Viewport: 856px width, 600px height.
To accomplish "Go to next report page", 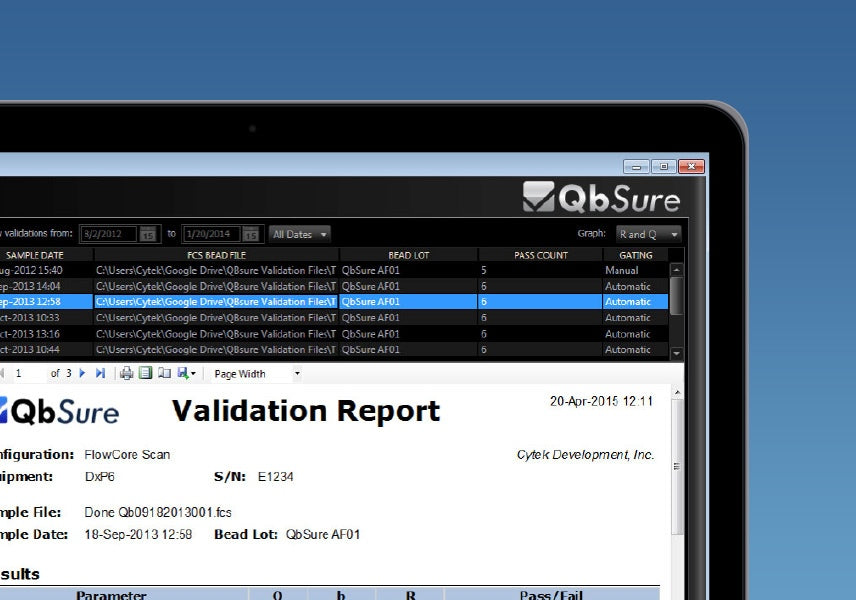I will tap(83, 373).
